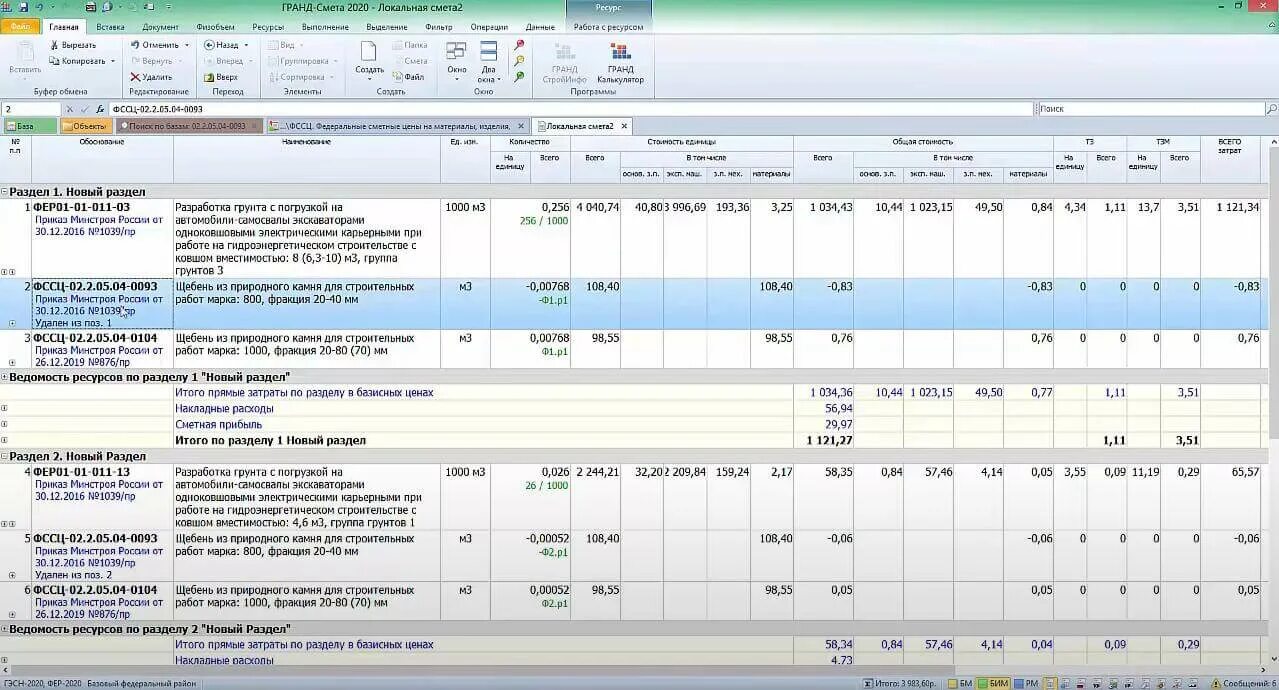This screenshot has height=690, width=1279.
Task: Toggle the БИМ mode in status bar
Action: click(x=993, y=683)
